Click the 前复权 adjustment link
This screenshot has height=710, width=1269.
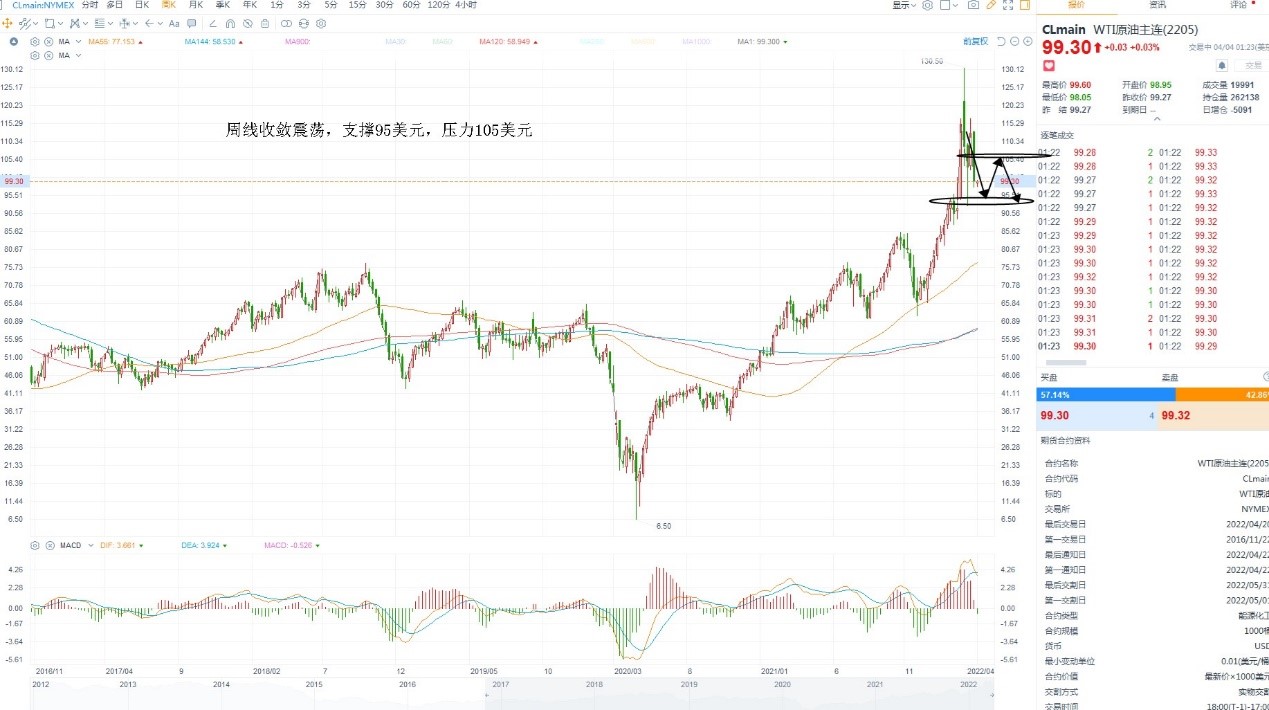[976, 41]
